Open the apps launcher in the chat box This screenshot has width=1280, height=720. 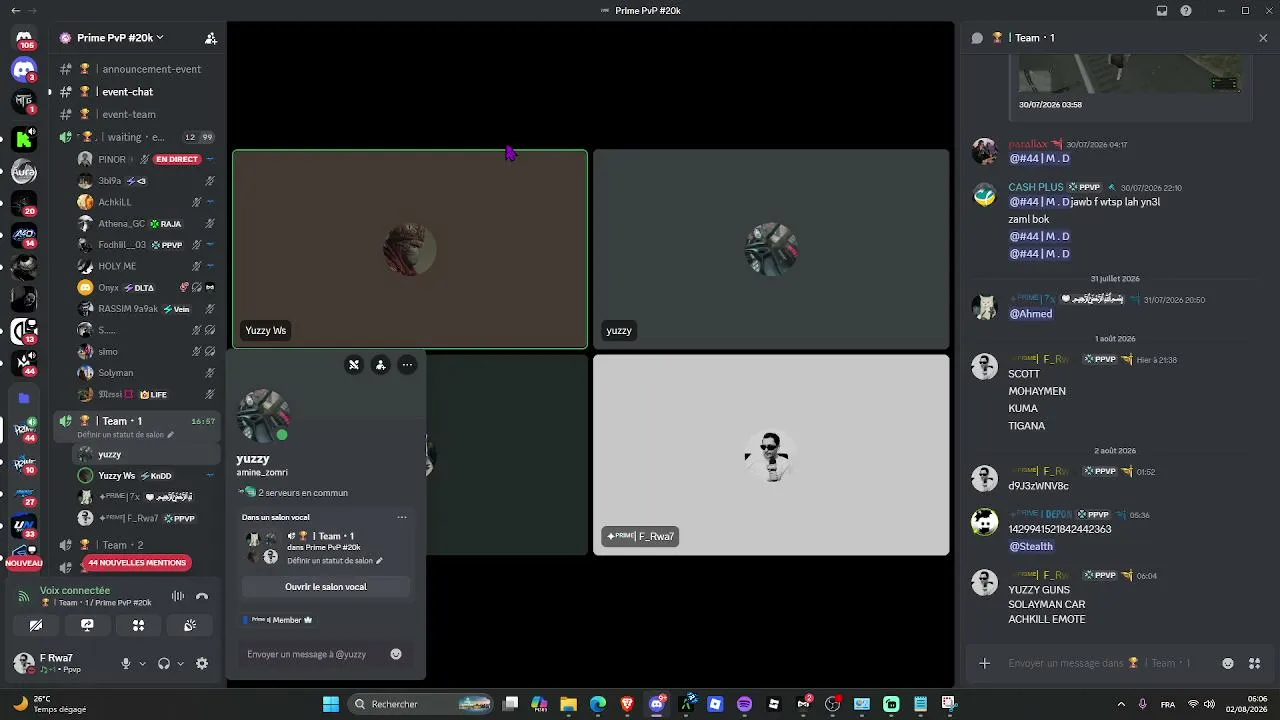(1255, 663)
